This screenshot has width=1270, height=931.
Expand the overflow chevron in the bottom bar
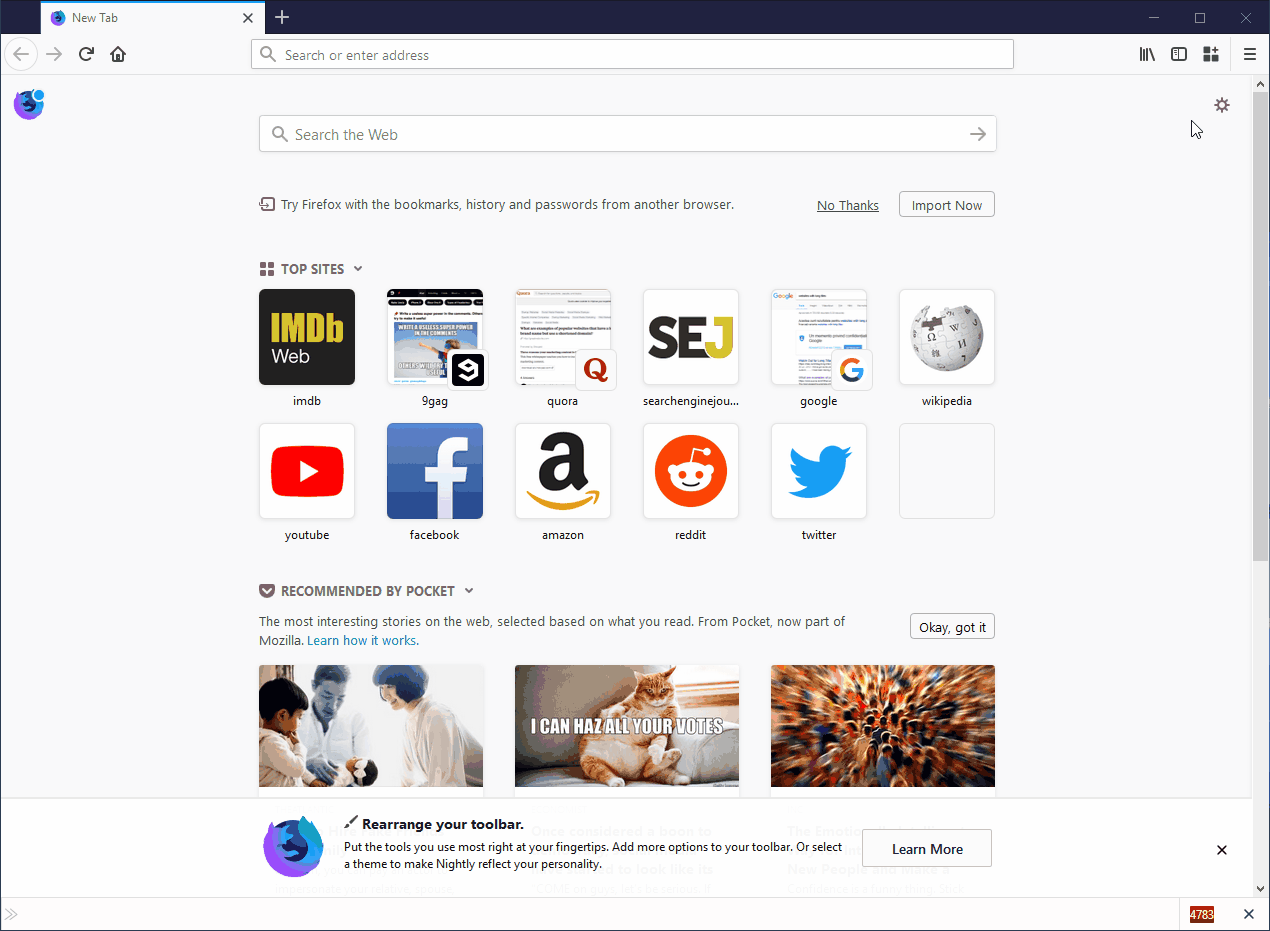point(11,914)
